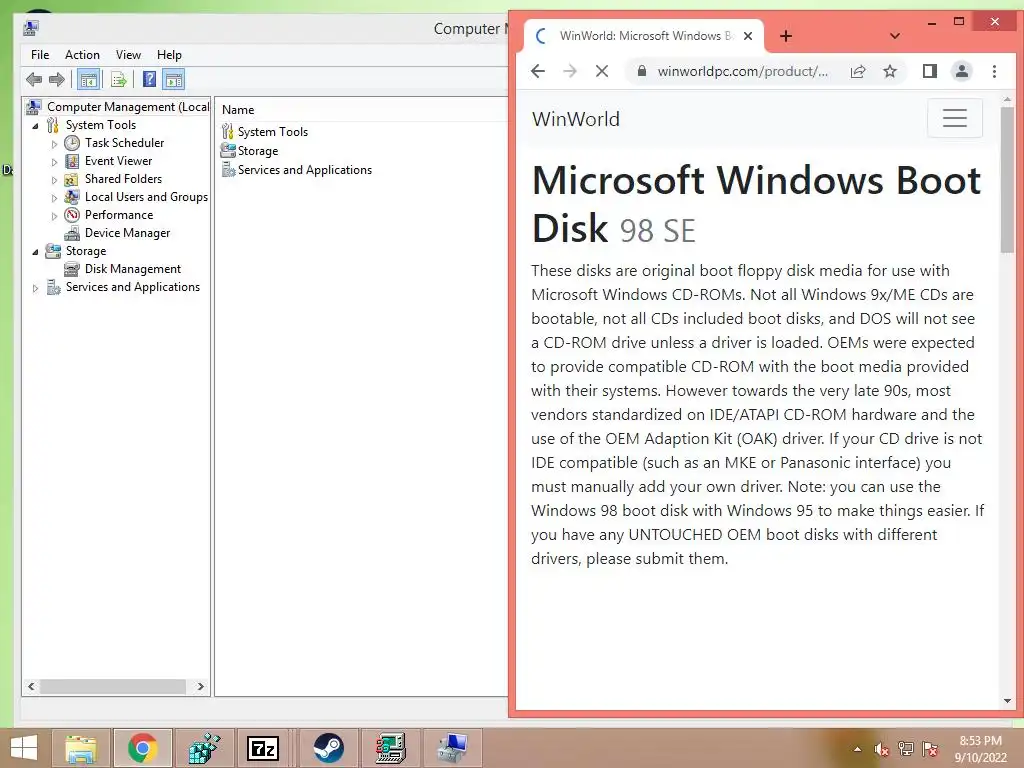Collapse the System Tools tree node
The height and width of the screenshot is (768, 1024).
pos(35,125)
